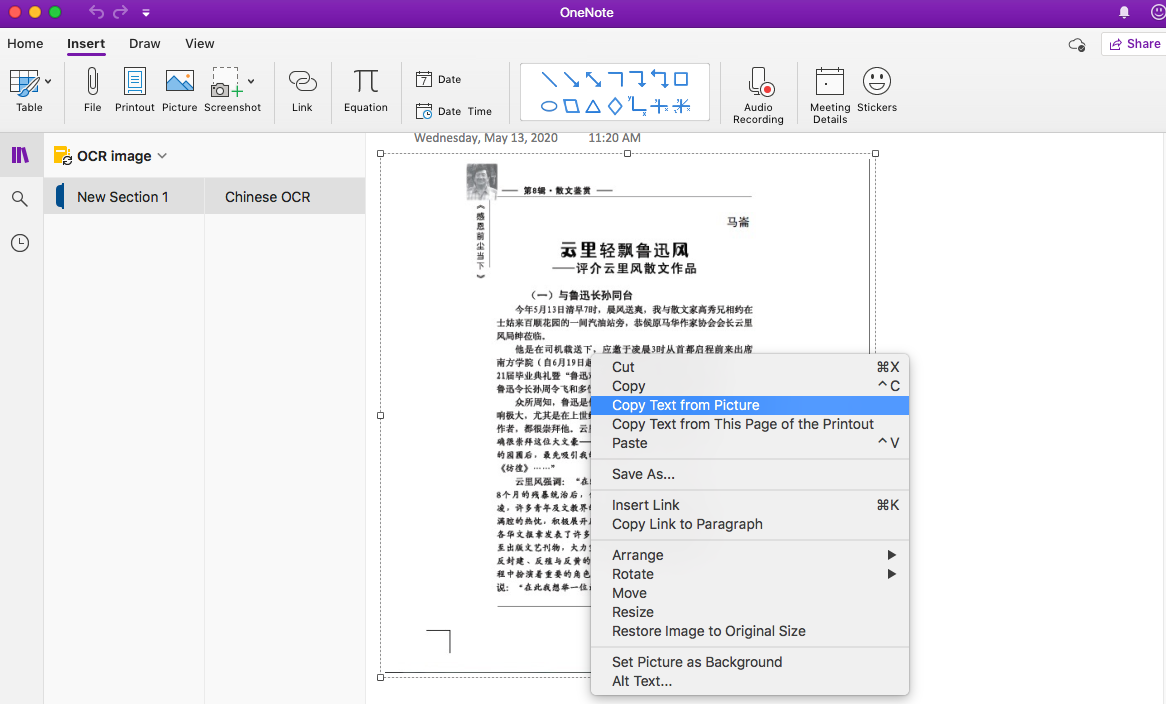1166x704 pixels.
Task: Open recent notes clock icon
Action: click(x=20, y=243)
